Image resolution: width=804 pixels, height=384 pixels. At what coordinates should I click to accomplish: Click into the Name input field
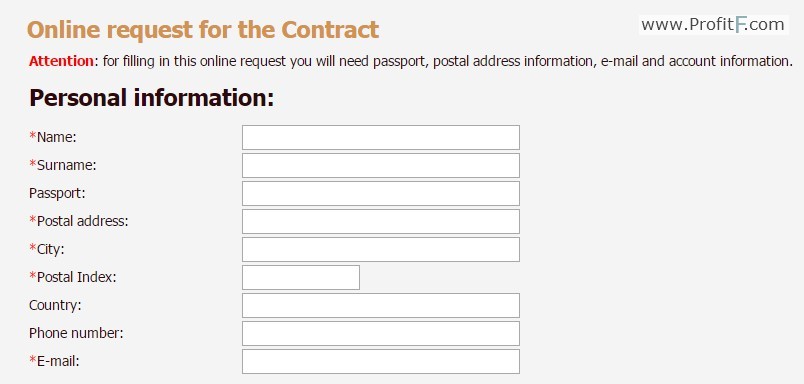click(x=380, y=137)
